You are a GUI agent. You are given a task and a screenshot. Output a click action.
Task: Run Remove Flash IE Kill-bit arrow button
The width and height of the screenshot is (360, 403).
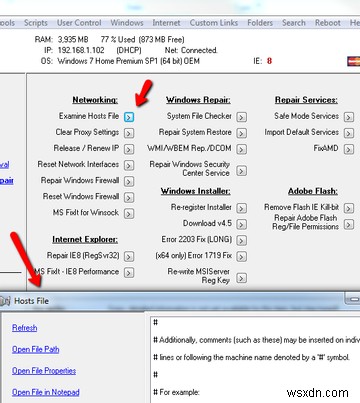click(349, 208)
